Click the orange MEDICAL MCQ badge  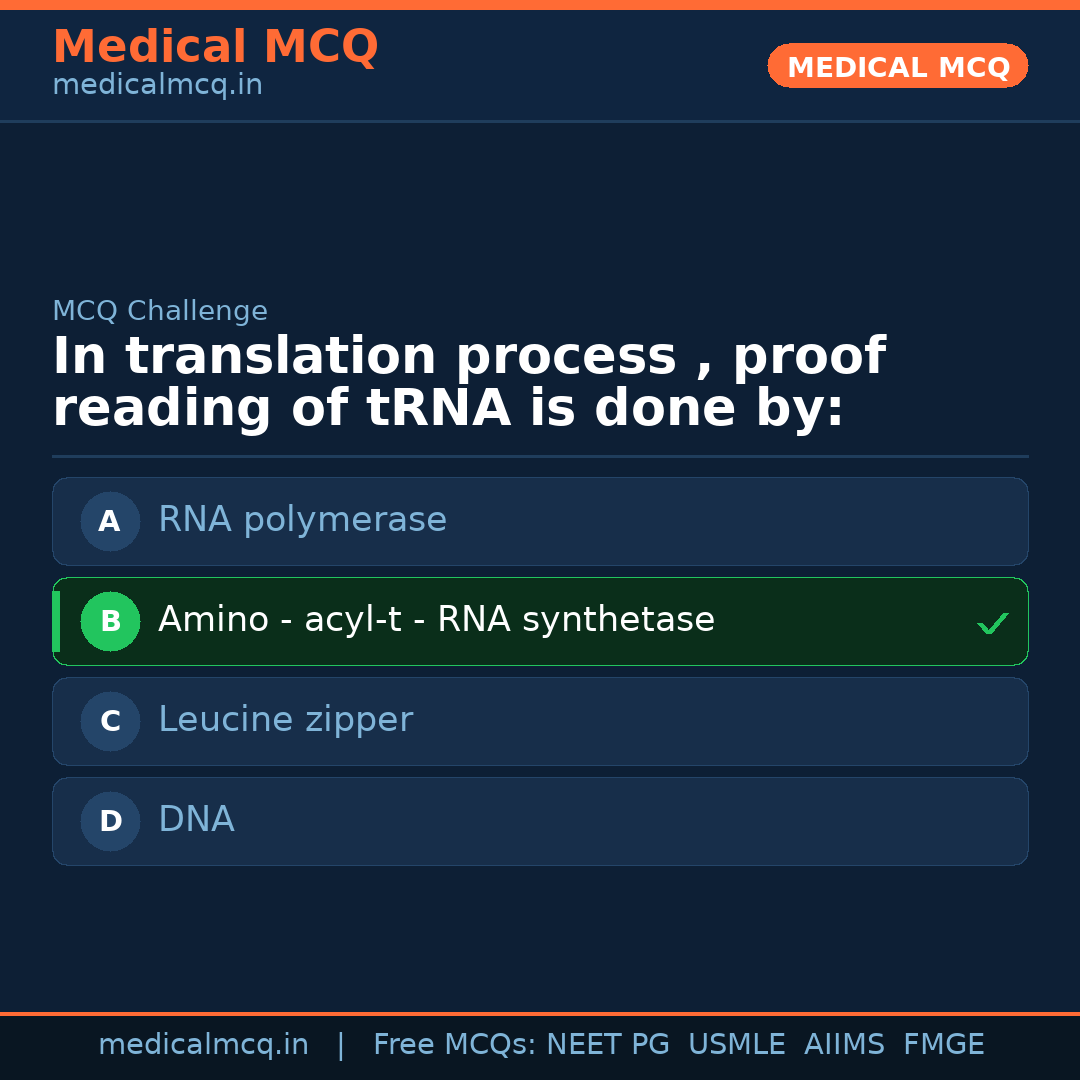(x=897, y=67)
